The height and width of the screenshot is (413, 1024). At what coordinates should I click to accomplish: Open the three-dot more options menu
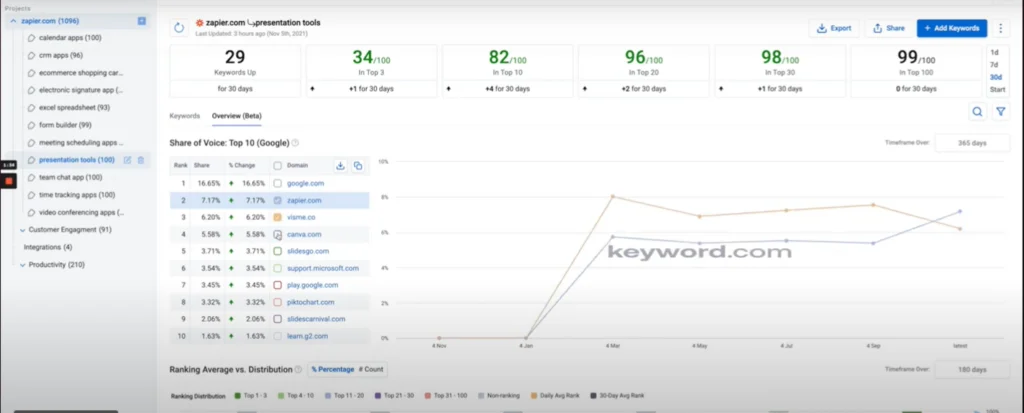pyautogui.click(x=1000, y=28)
